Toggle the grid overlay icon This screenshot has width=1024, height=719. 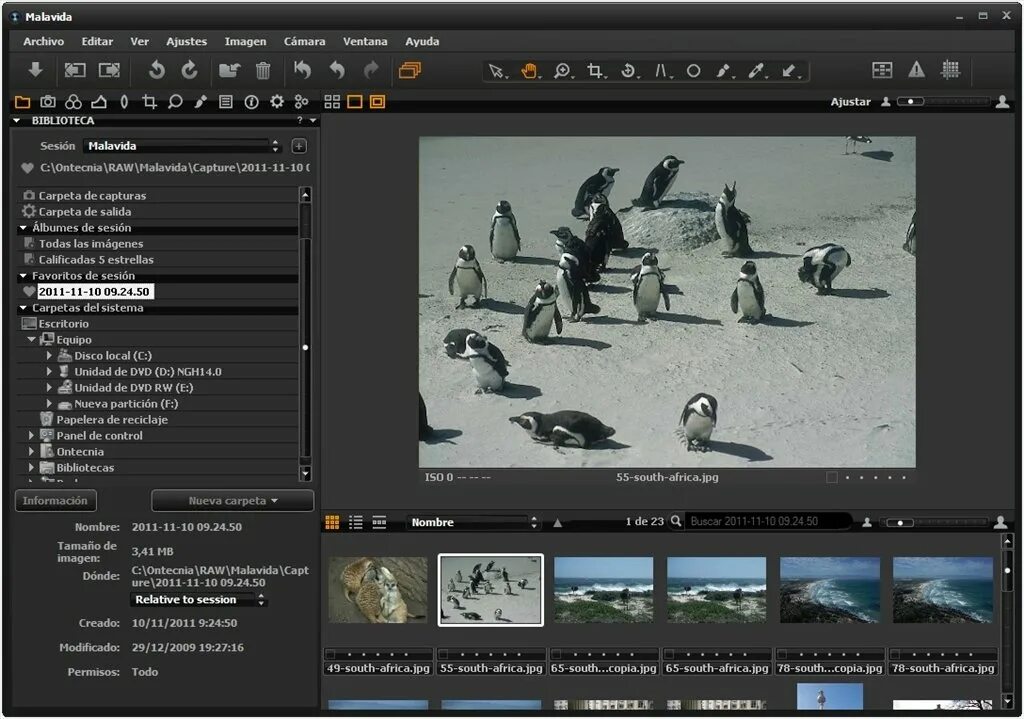tap(950, 70)
